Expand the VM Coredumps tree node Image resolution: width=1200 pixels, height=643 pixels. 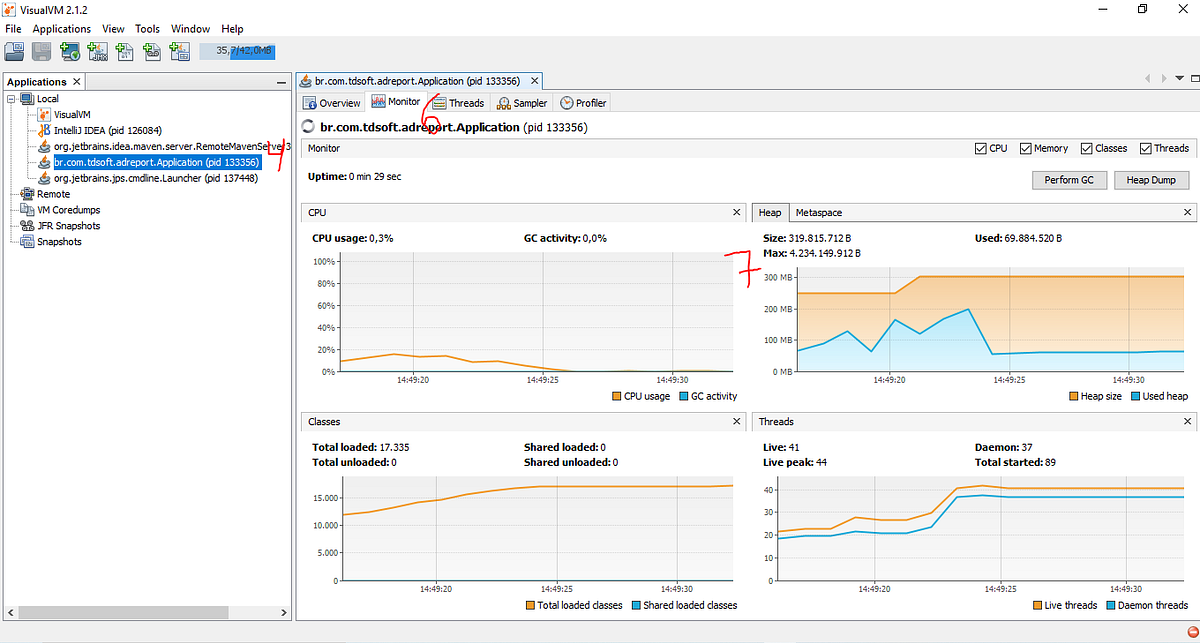(x=11, y=210)
